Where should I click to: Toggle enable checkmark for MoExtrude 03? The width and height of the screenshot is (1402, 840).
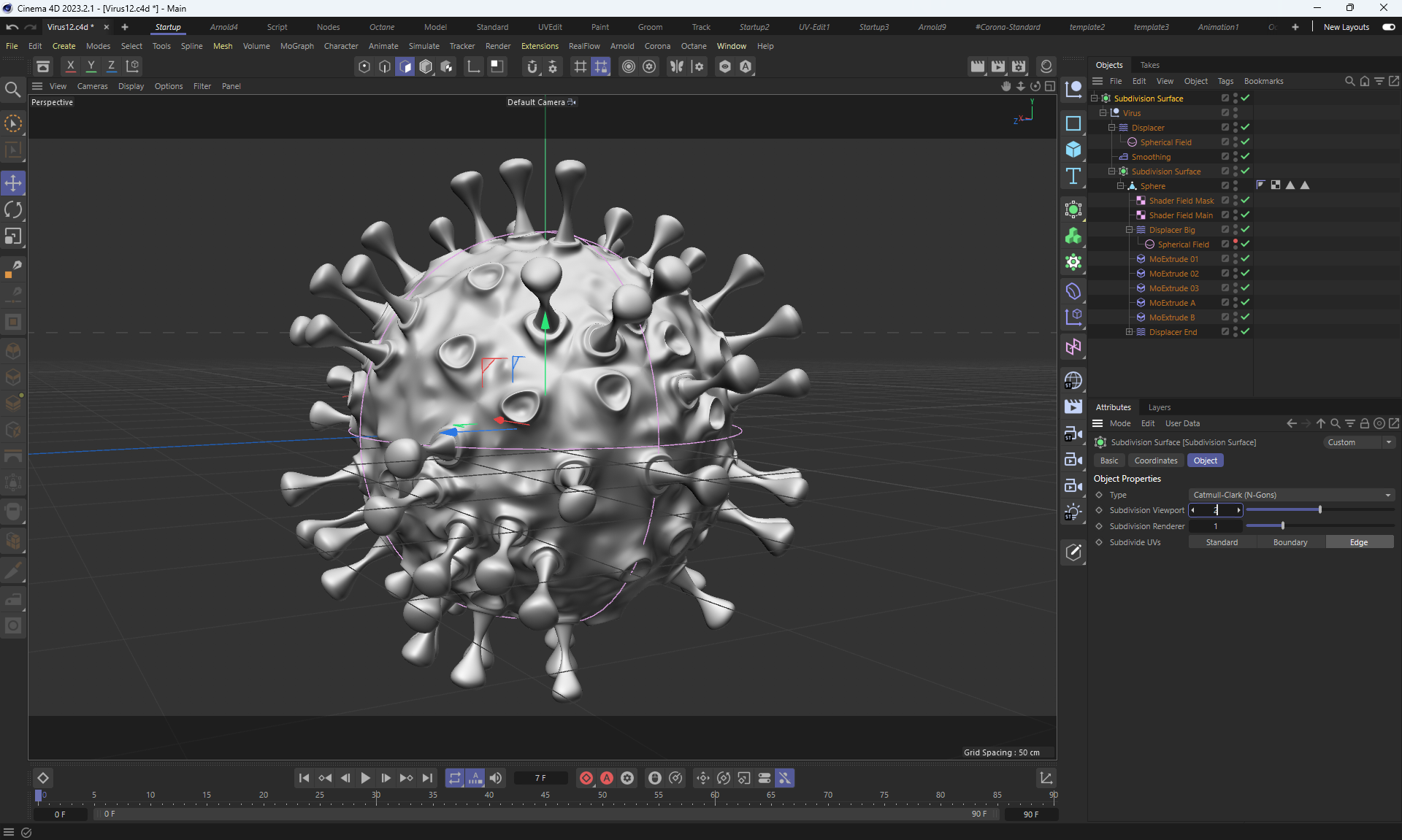coord(1245,288)
